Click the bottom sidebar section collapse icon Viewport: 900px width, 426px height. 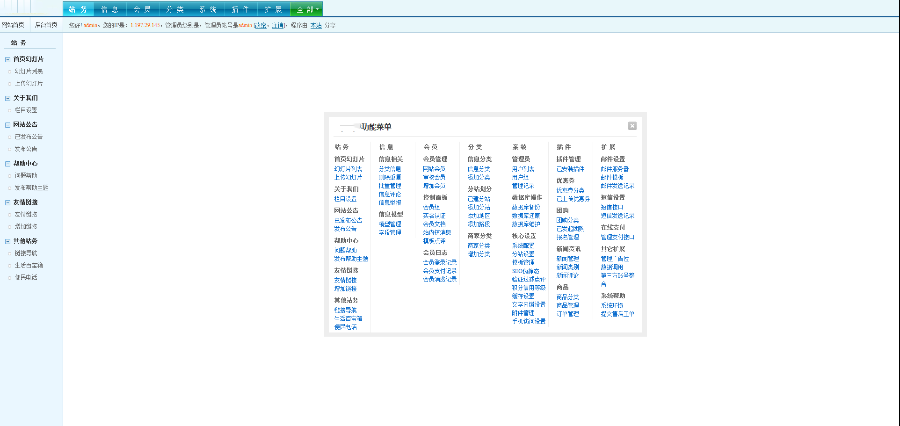7,241
